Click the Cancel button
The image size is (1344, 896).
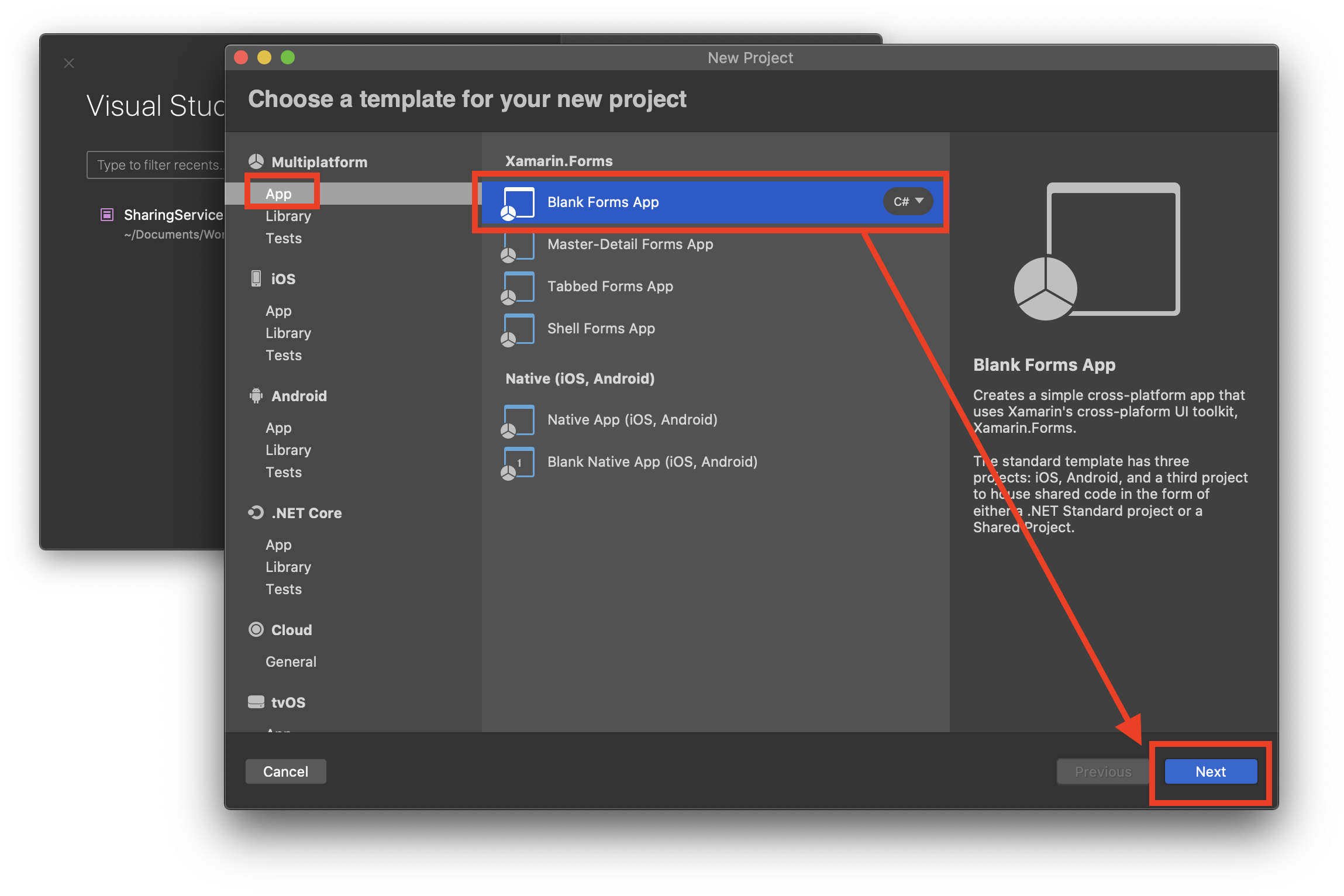285,771
